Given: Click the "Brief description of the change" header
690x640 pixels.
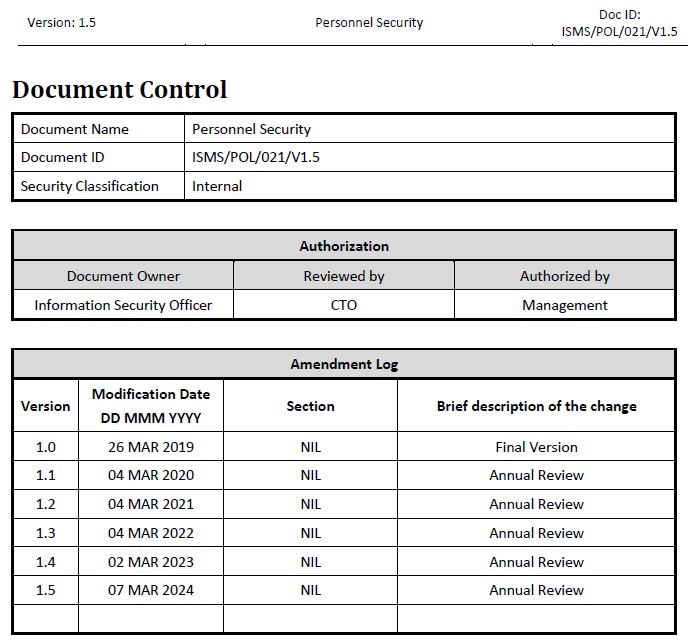Looking at the screenshot, I should [x=536, y=406].
